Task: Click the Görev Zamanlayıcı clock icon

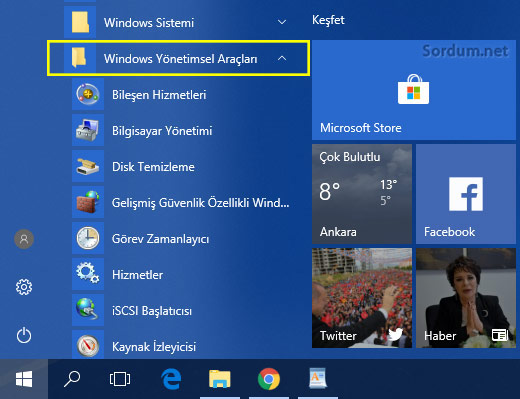Action: [88, 238]
